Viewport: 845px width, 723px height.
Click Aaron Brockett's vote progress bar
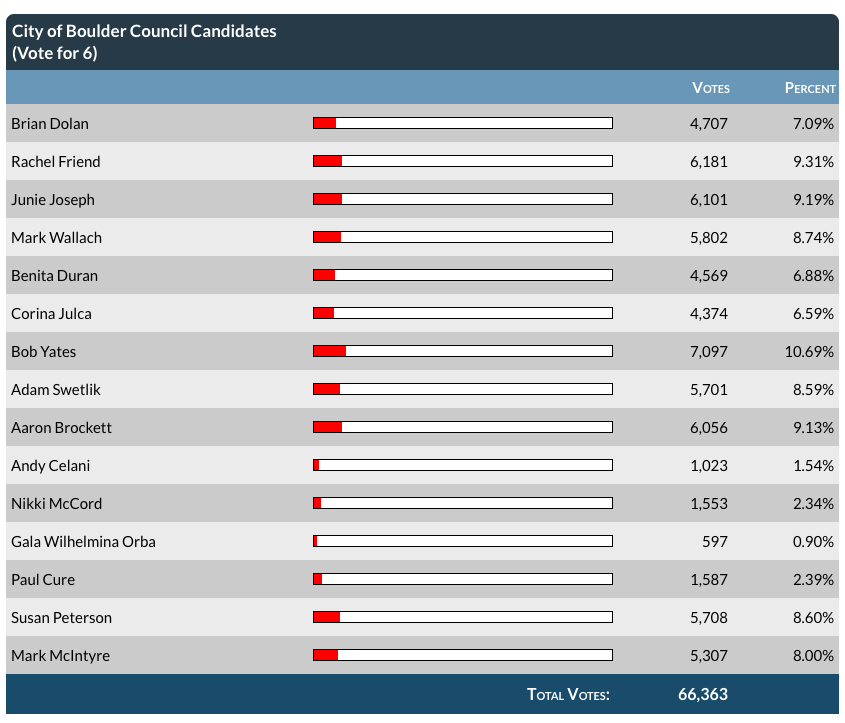pos(462,427)
